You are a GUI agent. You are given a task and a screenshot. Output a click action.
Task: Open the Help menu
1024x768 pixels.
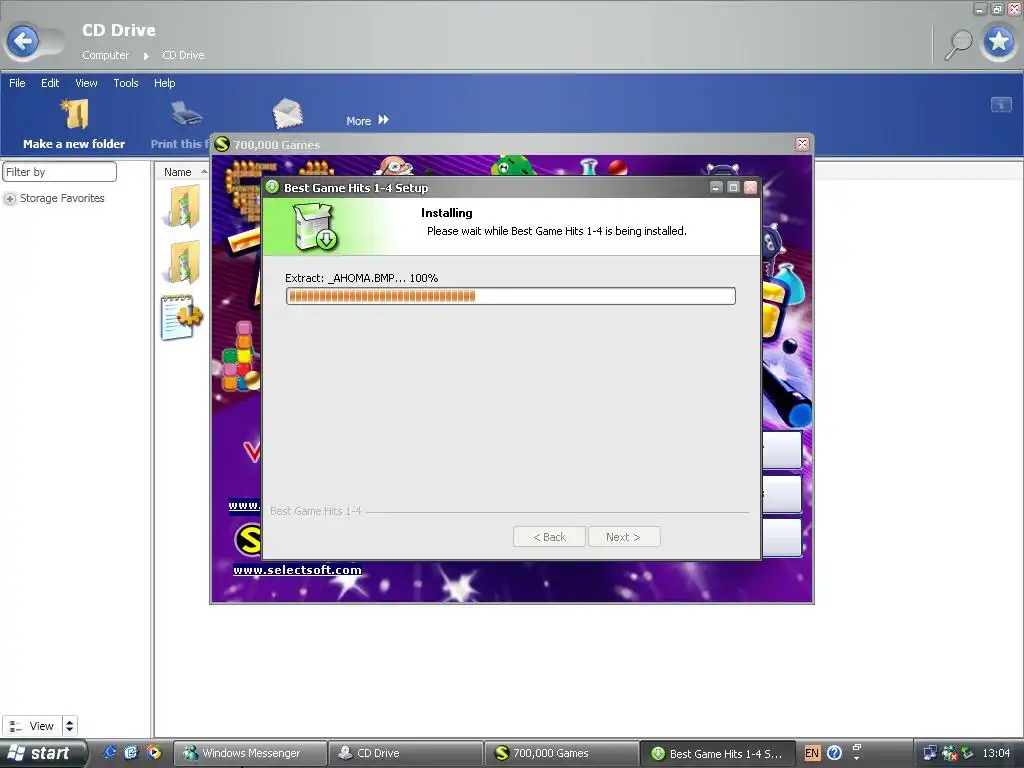tap(165, 83)
